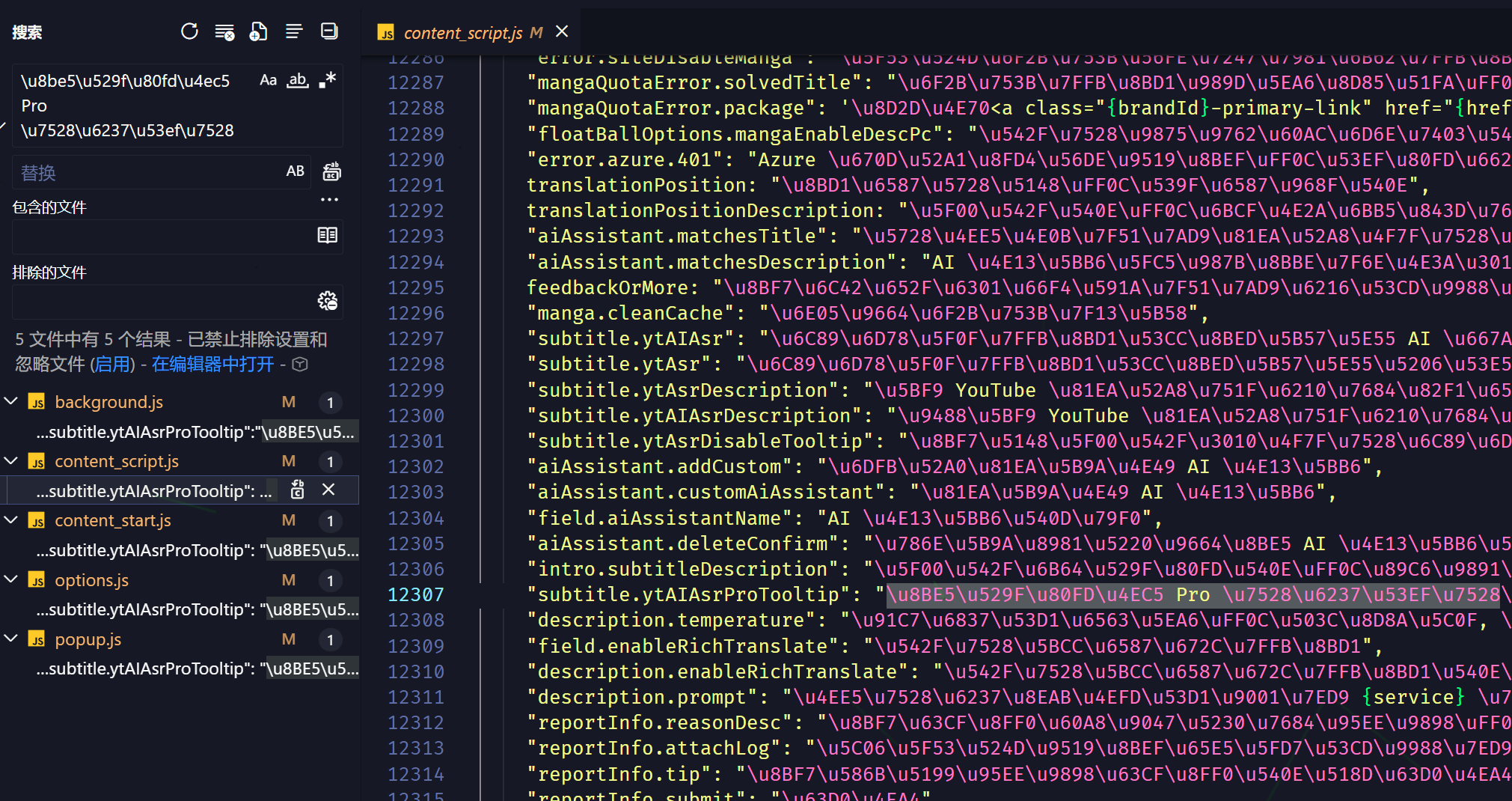Image resolution: width=1512 pixels, height=801 pixels.
Task: Click line number 12307 in the gutter
Action: [x=416, y=595]
